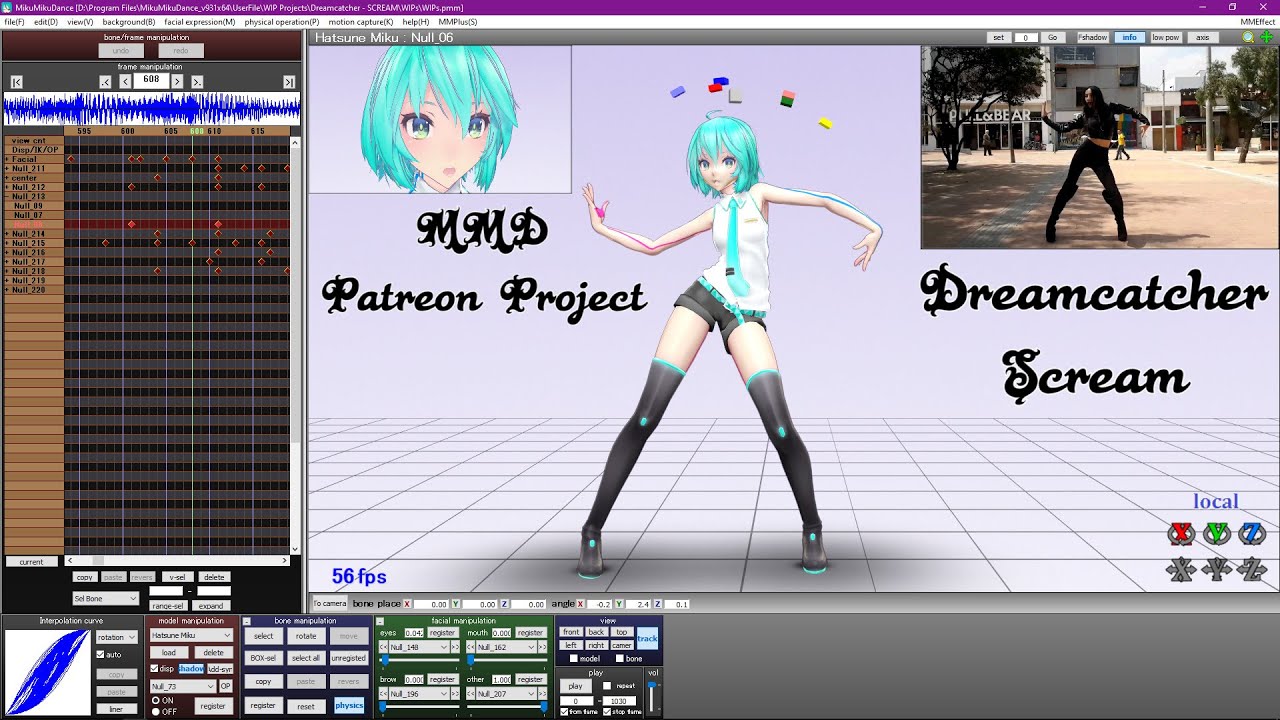This screenshot has width=1280, height=720.
Task: Click the play button
Action: 575,686
